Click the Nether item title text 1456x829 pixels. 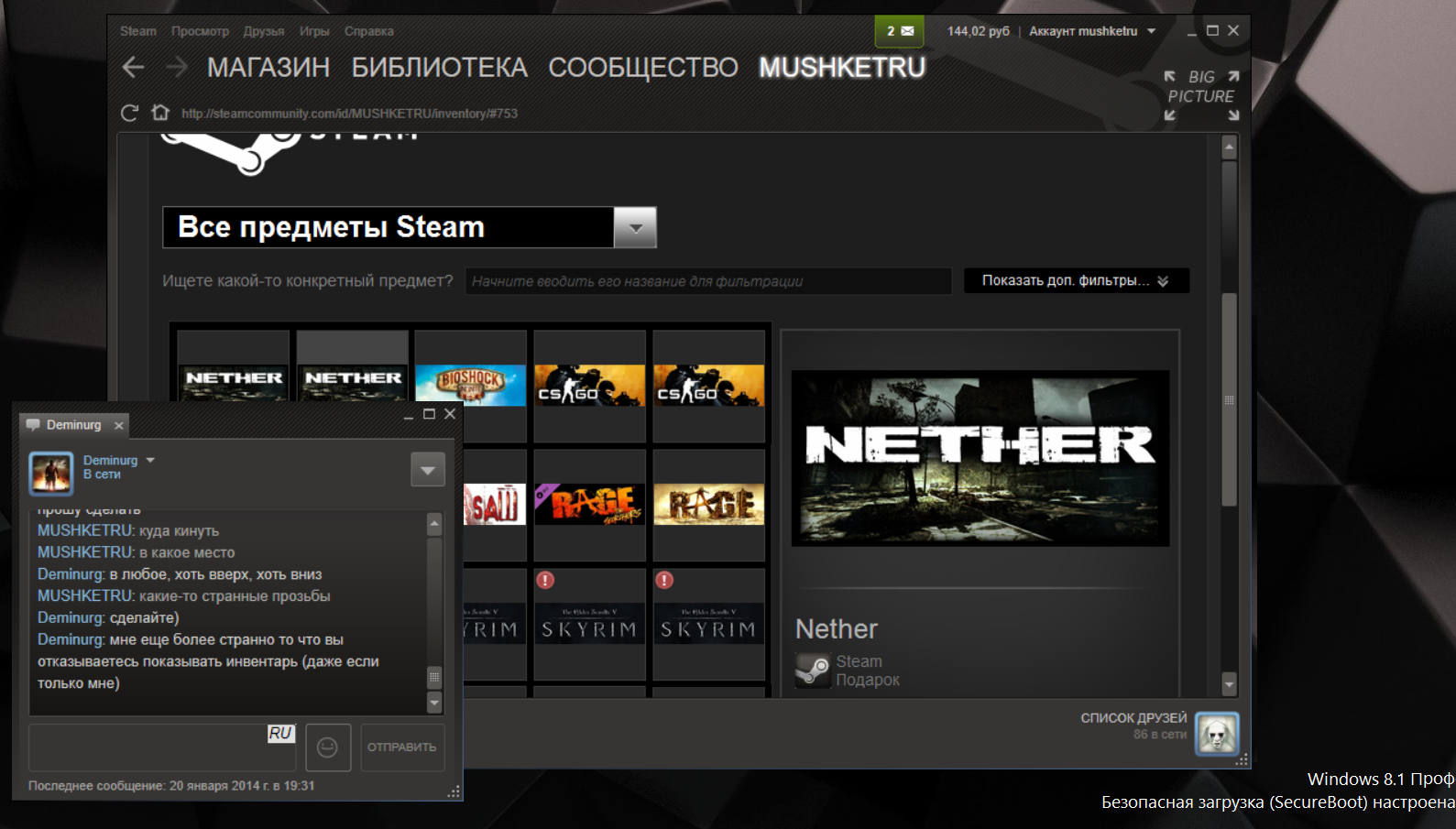(x=837, y=629)
